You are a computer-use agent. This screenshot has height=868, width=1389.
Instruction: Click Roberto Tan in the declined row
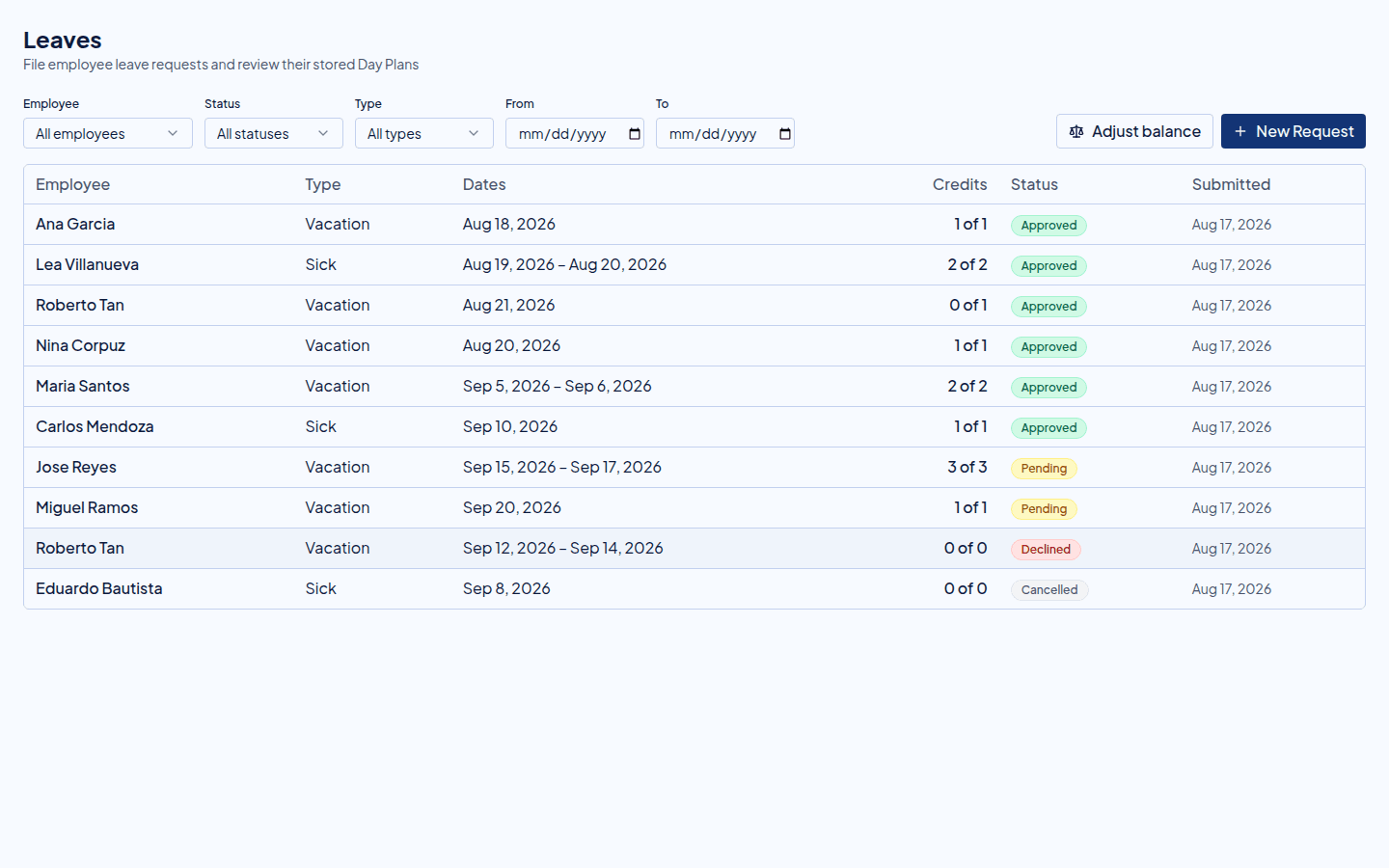[x=80, y=548]
